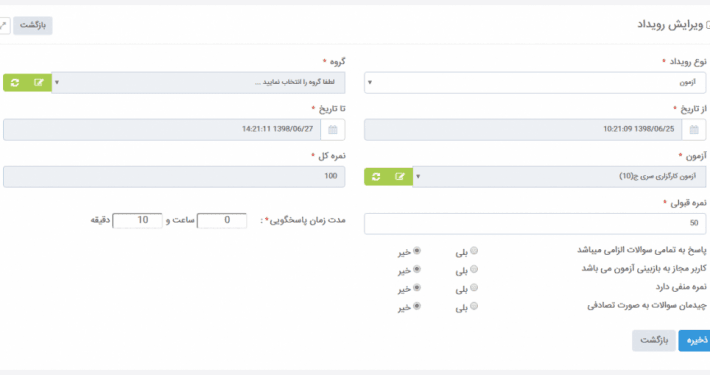The image size is (710, 375).
Task: Open the نوع رویداد dropdown
Action: (535, 83)
